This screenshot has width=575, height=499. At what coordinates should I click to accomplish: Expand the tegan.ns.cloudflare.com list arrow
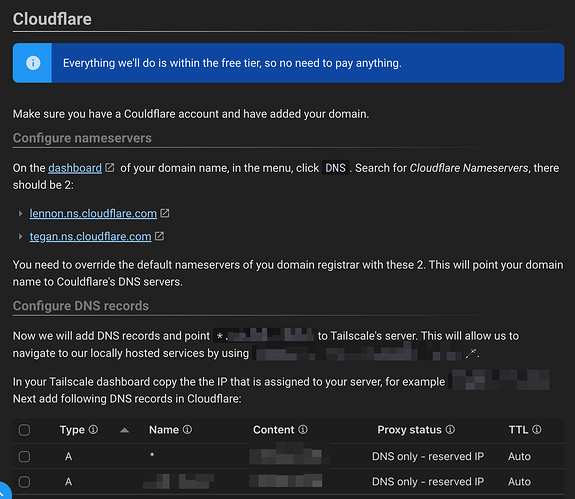(x=21, y=236)
